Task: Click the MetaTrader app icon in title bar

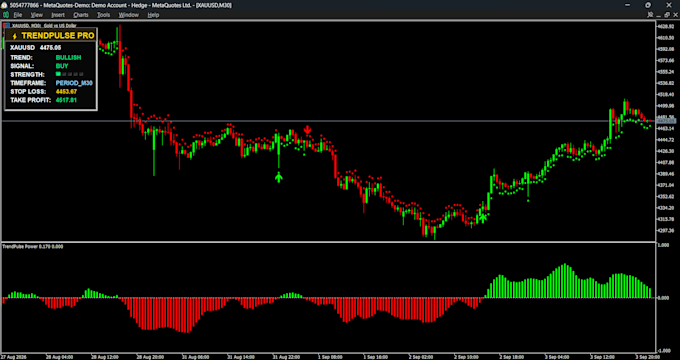Action: [x=5, y=5]
